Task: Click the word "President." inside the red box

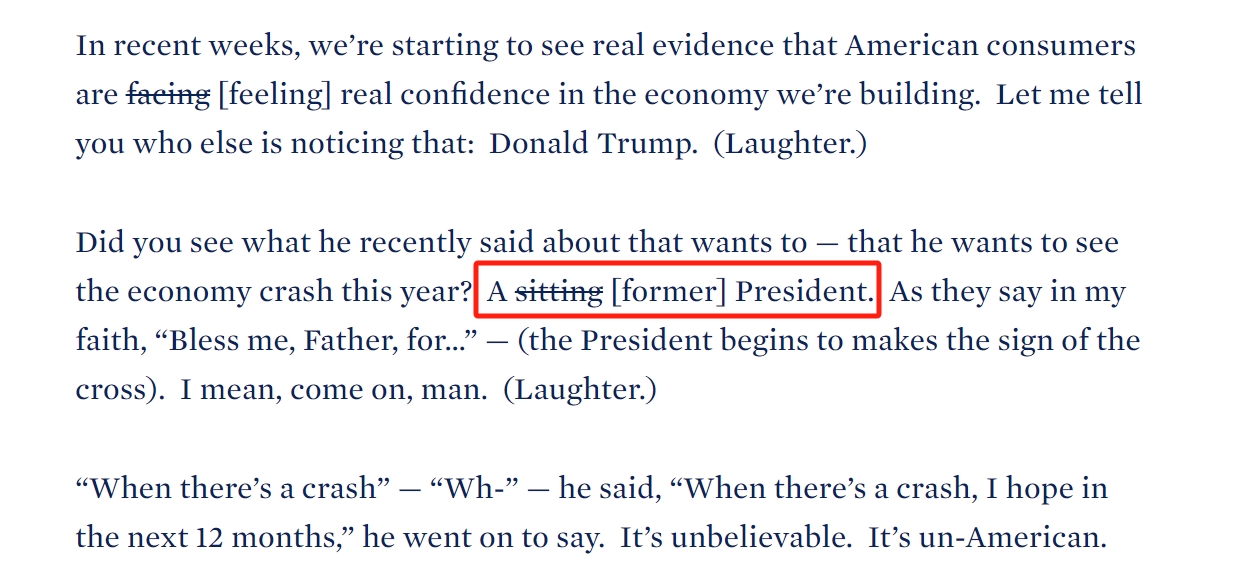Action: point(803,292)
